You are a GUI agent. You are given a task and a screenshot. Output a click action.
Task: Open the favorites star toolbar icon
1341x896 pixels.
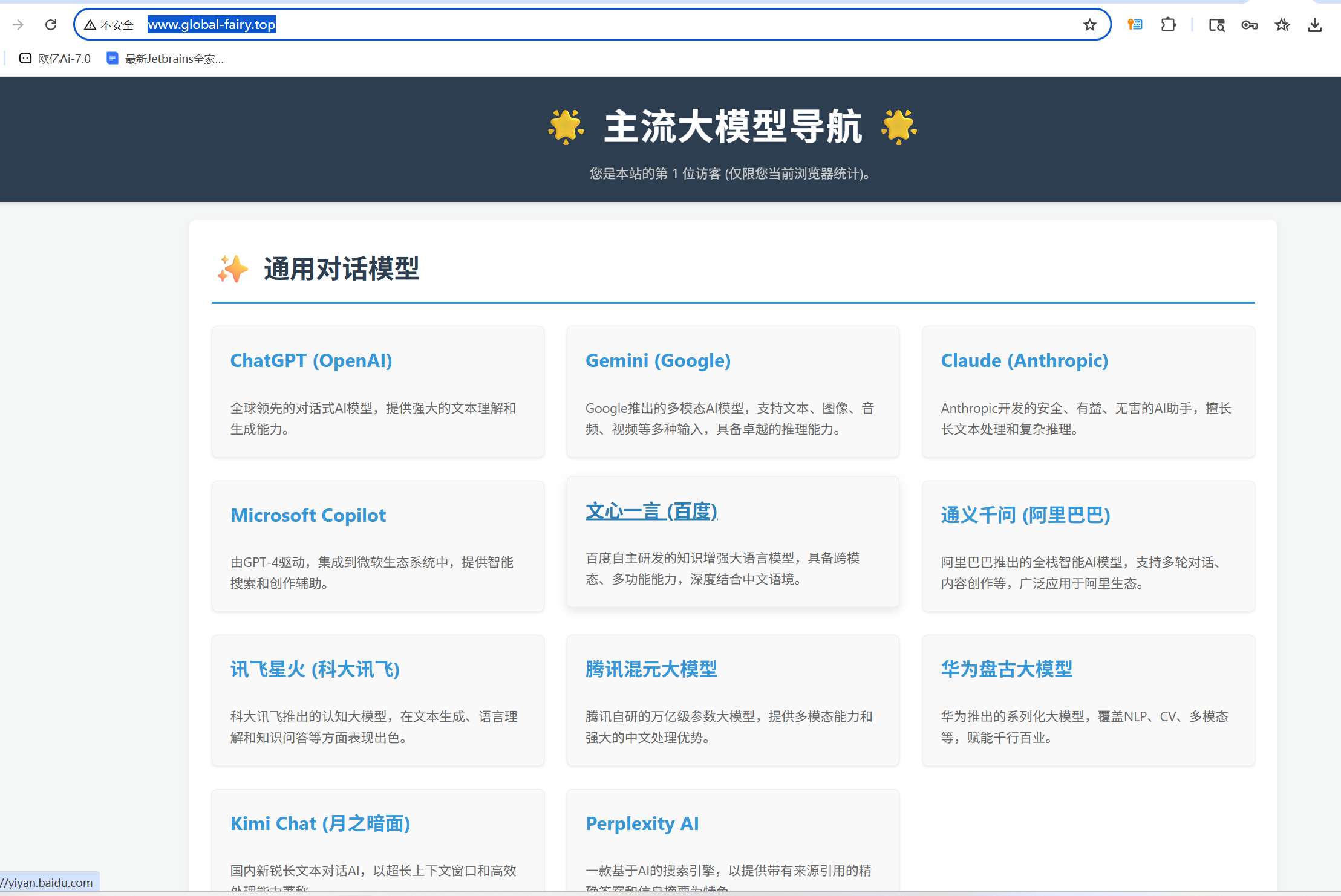(x=1282, y=25)
